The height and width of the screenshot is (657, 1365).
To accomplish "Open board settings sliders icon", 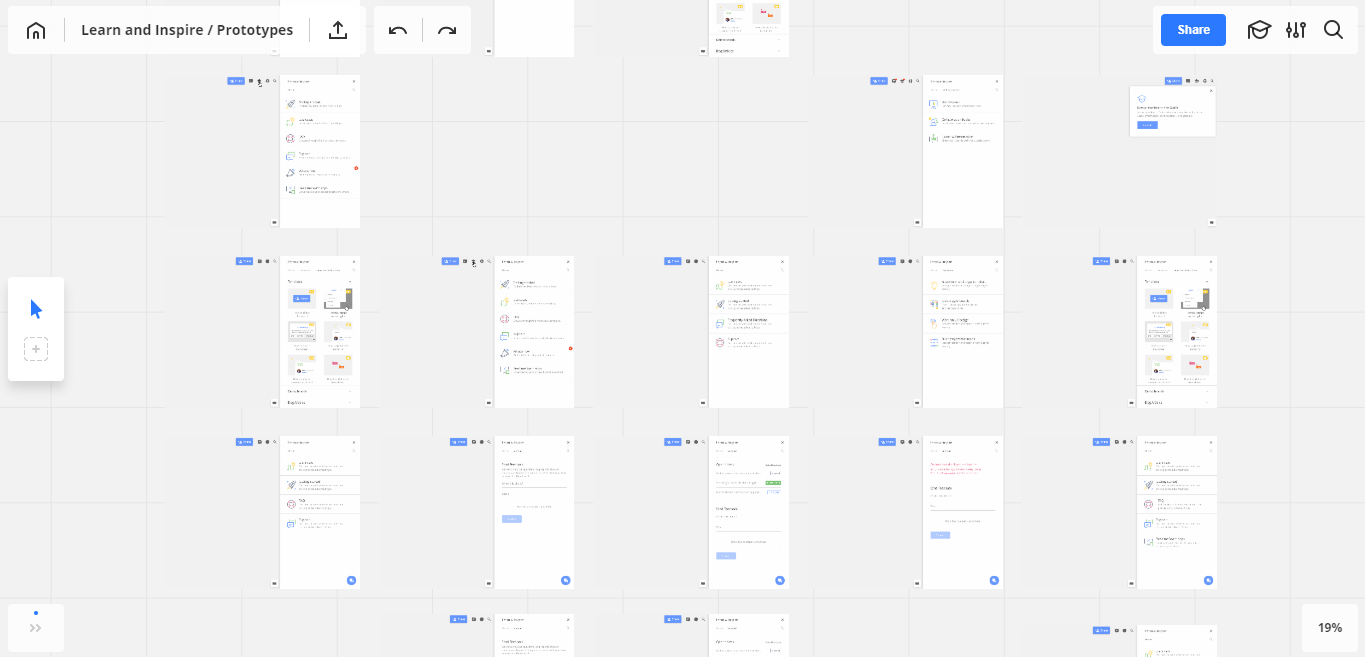I will coord(1296,30).
